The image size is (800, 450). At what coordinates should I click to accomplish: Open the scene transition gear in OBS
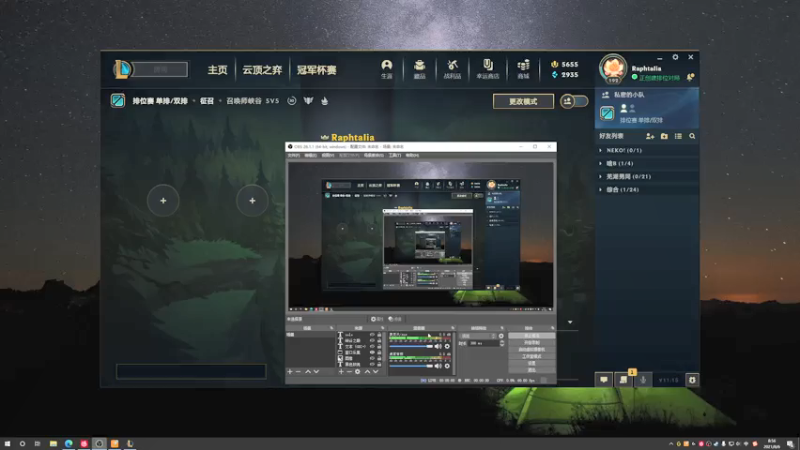click(501, 336)
